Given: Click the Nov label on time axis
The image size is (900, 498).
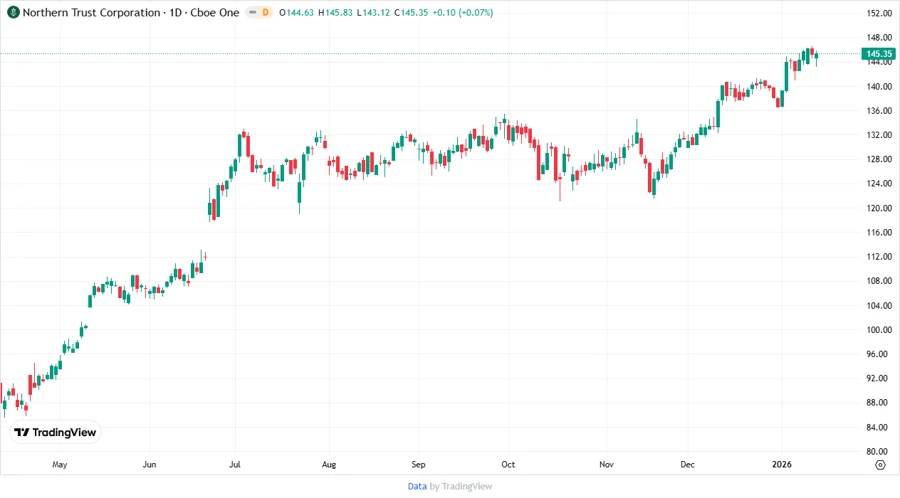Looking at the screenshot, I should (x=607, y=464).
